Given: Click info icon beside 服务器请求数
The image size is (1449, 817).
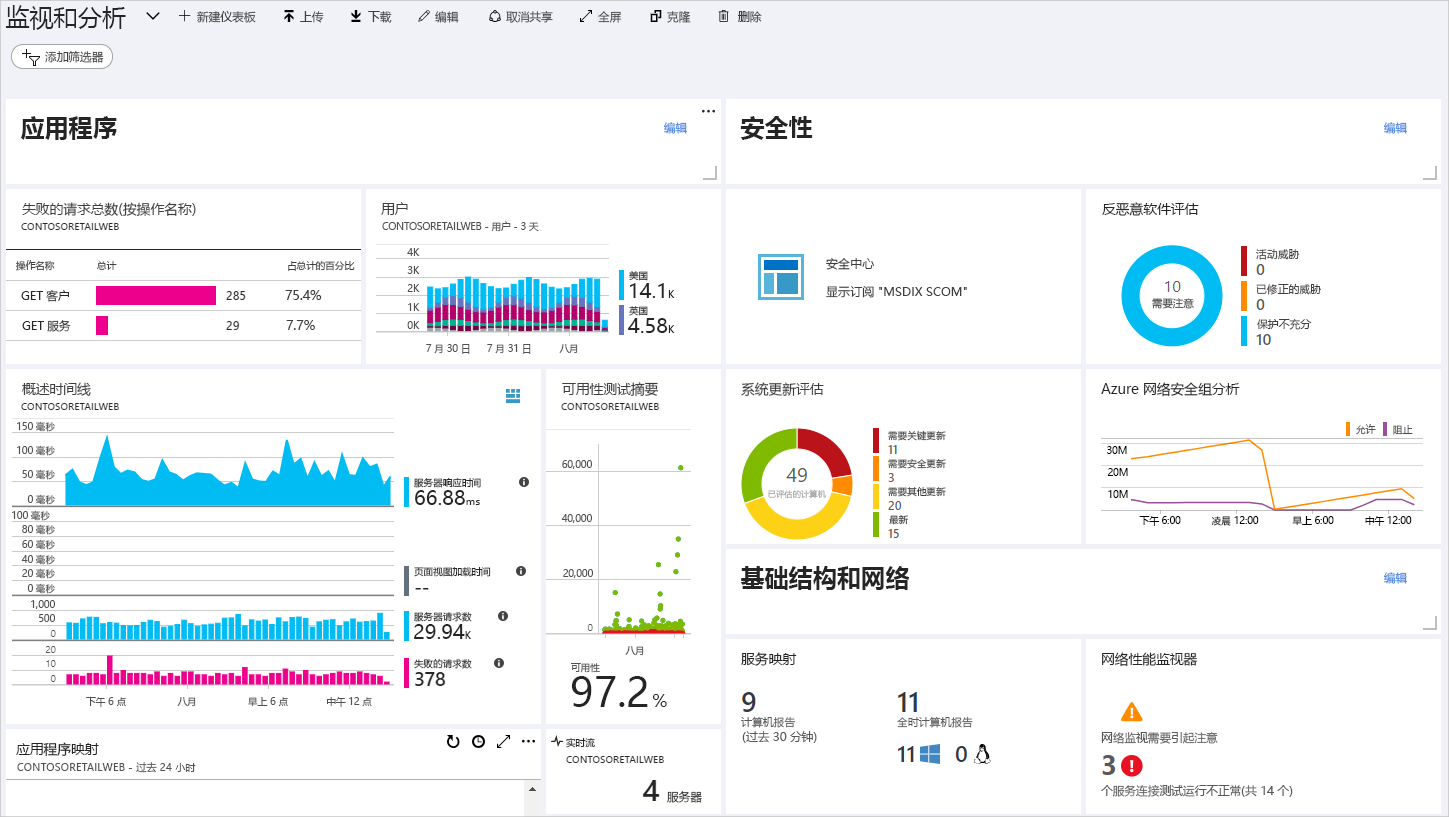Looking at the screenshot, I should 503,616.
